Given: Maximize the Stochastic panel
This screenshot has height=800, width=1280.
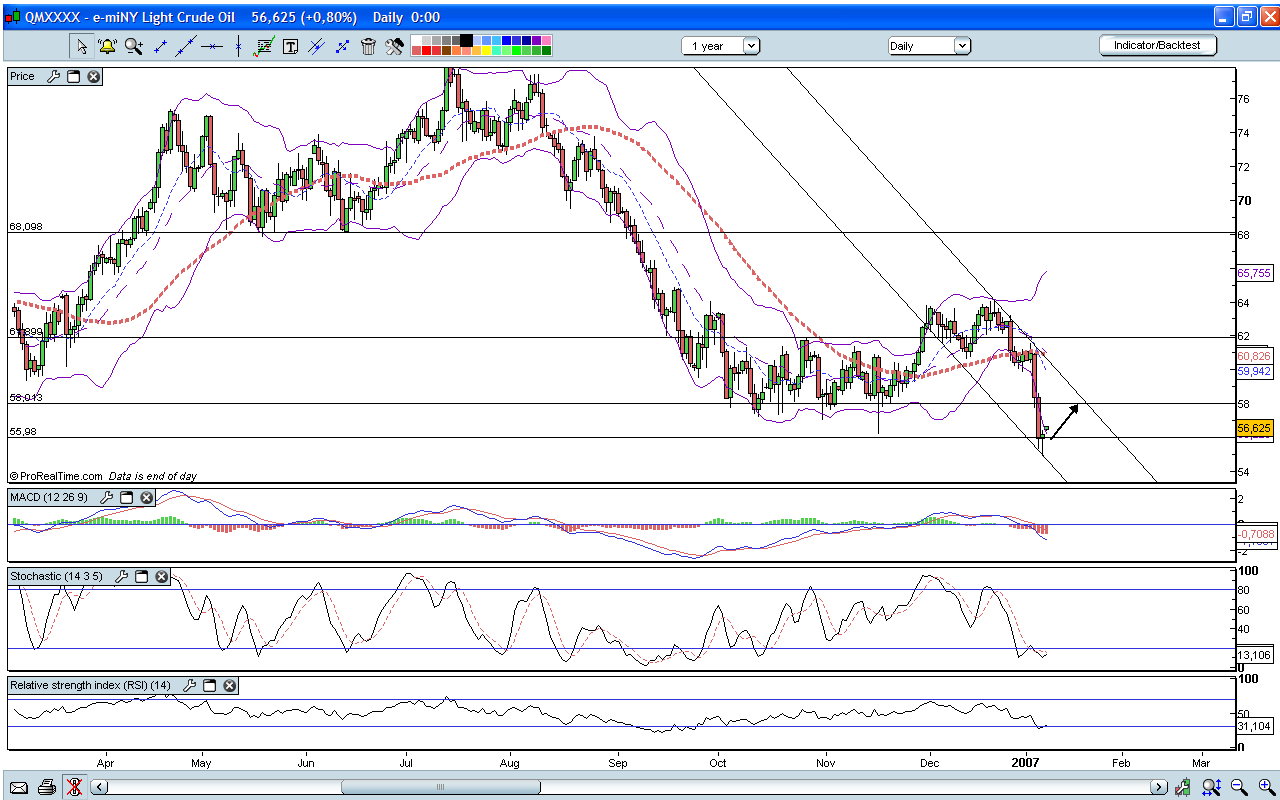Looking at the screenshot, I should pyautogui.click(x=142, y=576).
